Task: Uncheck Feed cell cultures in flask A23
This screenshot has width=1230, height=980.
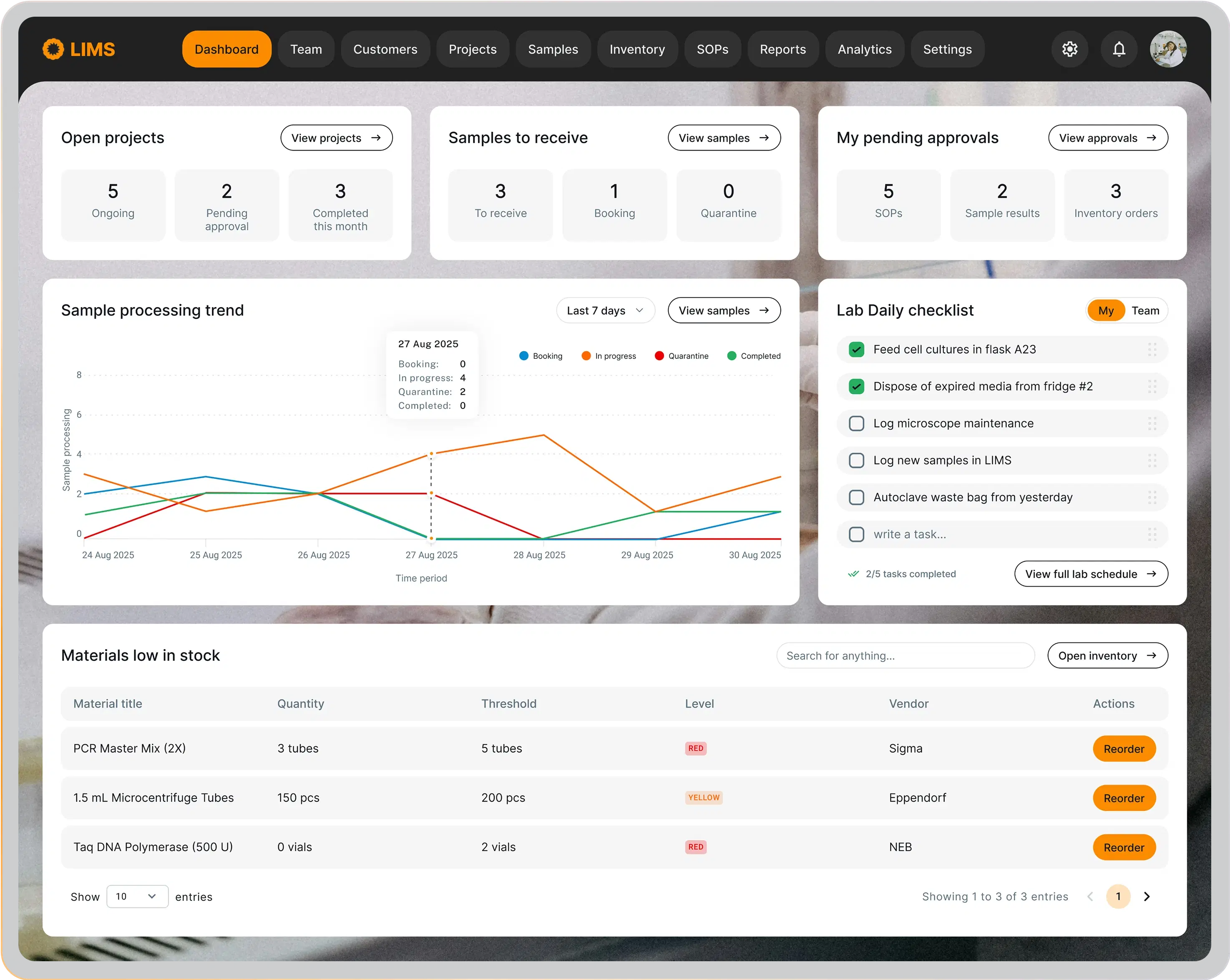Action: 856,349
